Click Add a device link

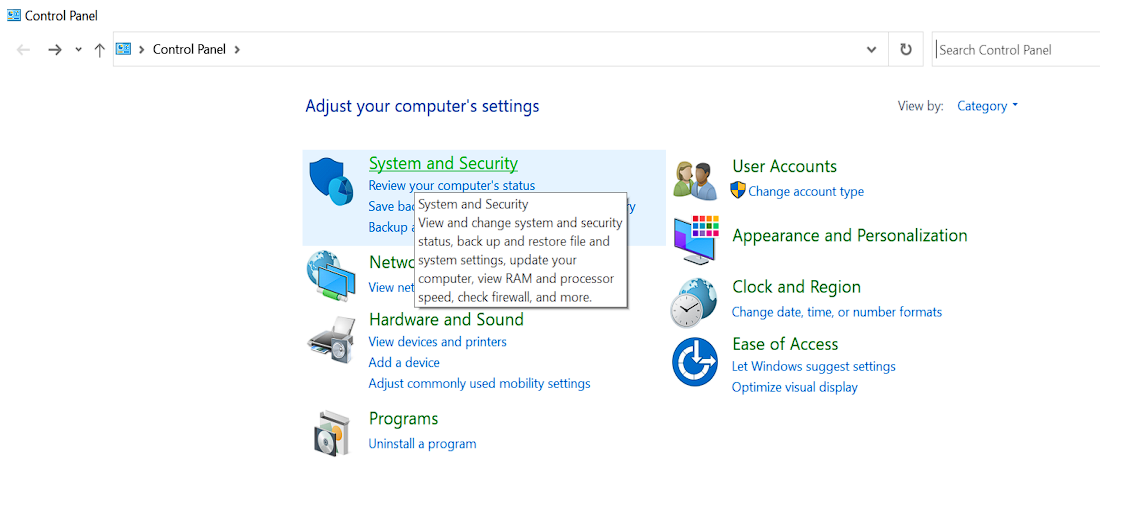(x=404, y=363)
